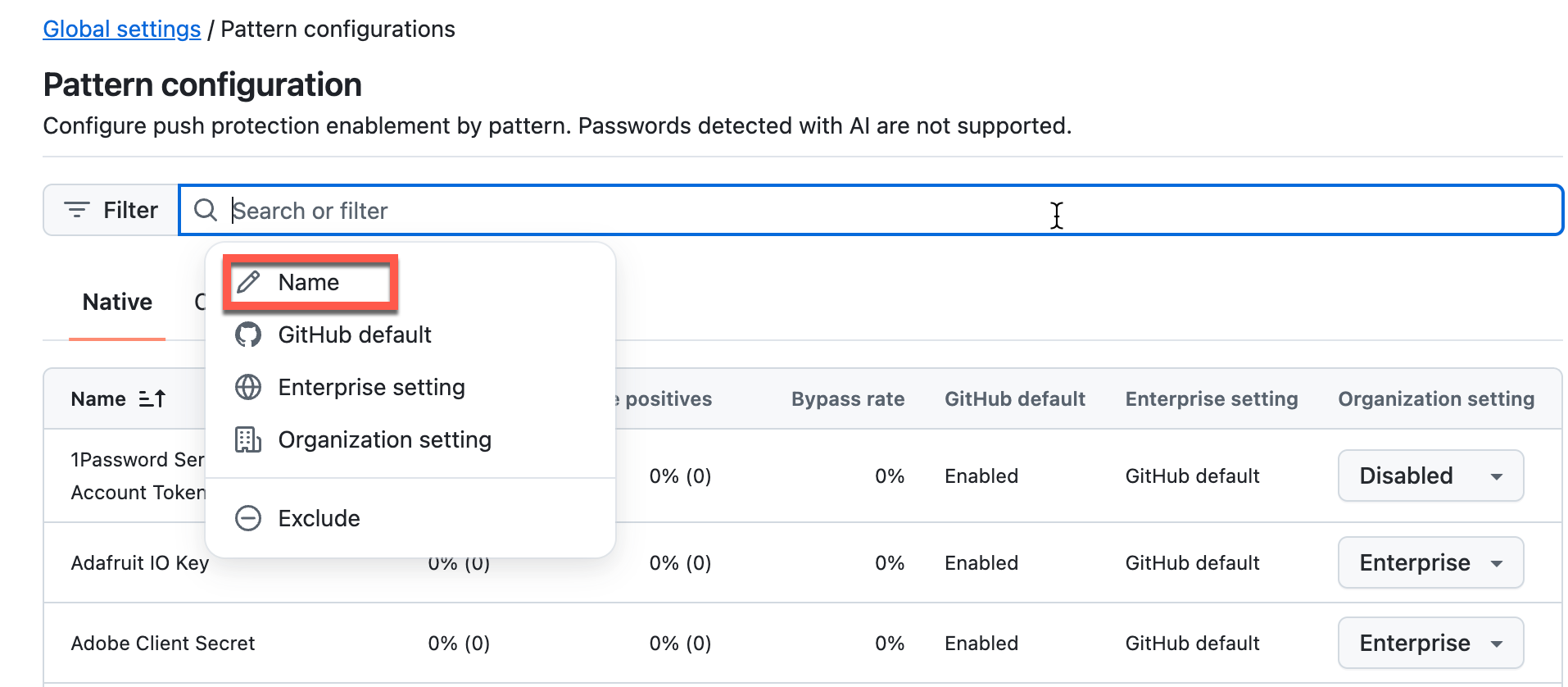The image size is (1568, 687).
Task: Select Enterprise setting filter option
Action: (x=371, y=387)
